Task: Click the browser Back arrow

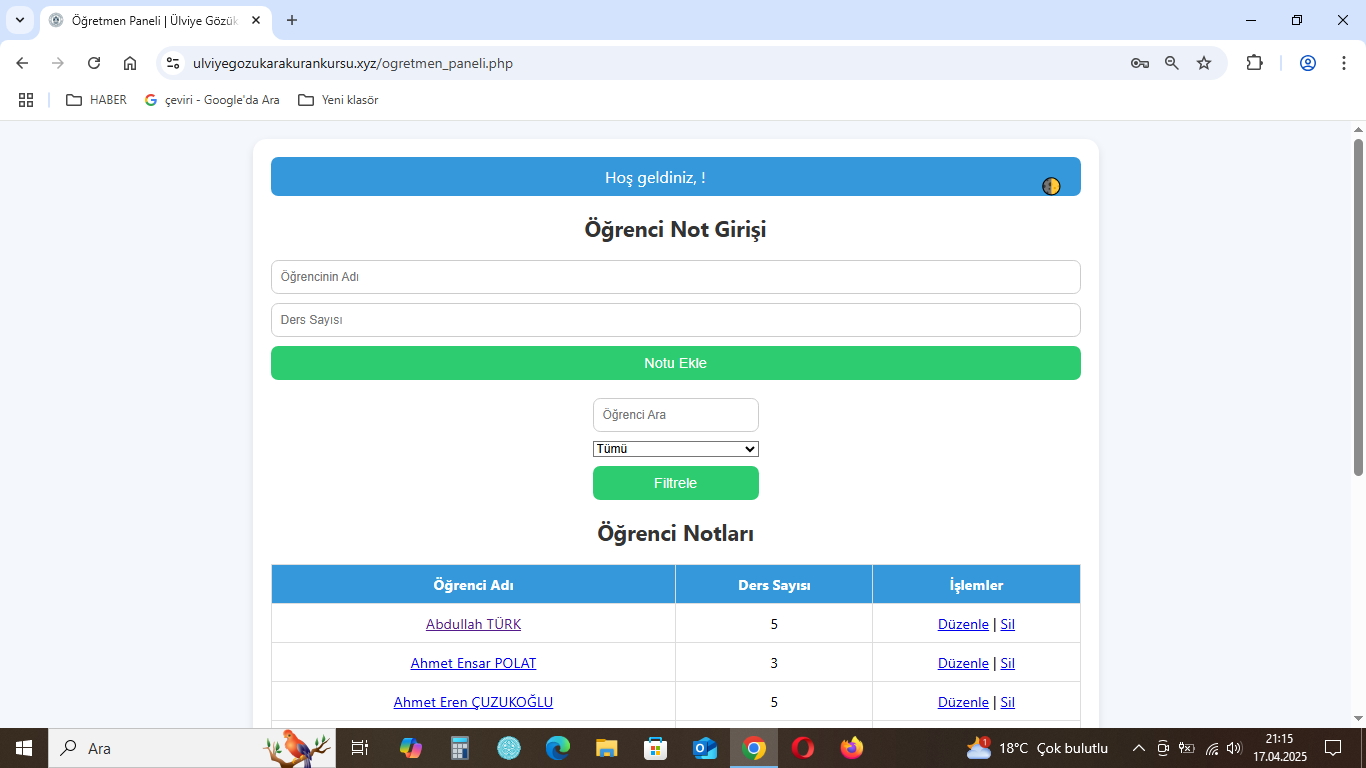Action: [22, 63]
